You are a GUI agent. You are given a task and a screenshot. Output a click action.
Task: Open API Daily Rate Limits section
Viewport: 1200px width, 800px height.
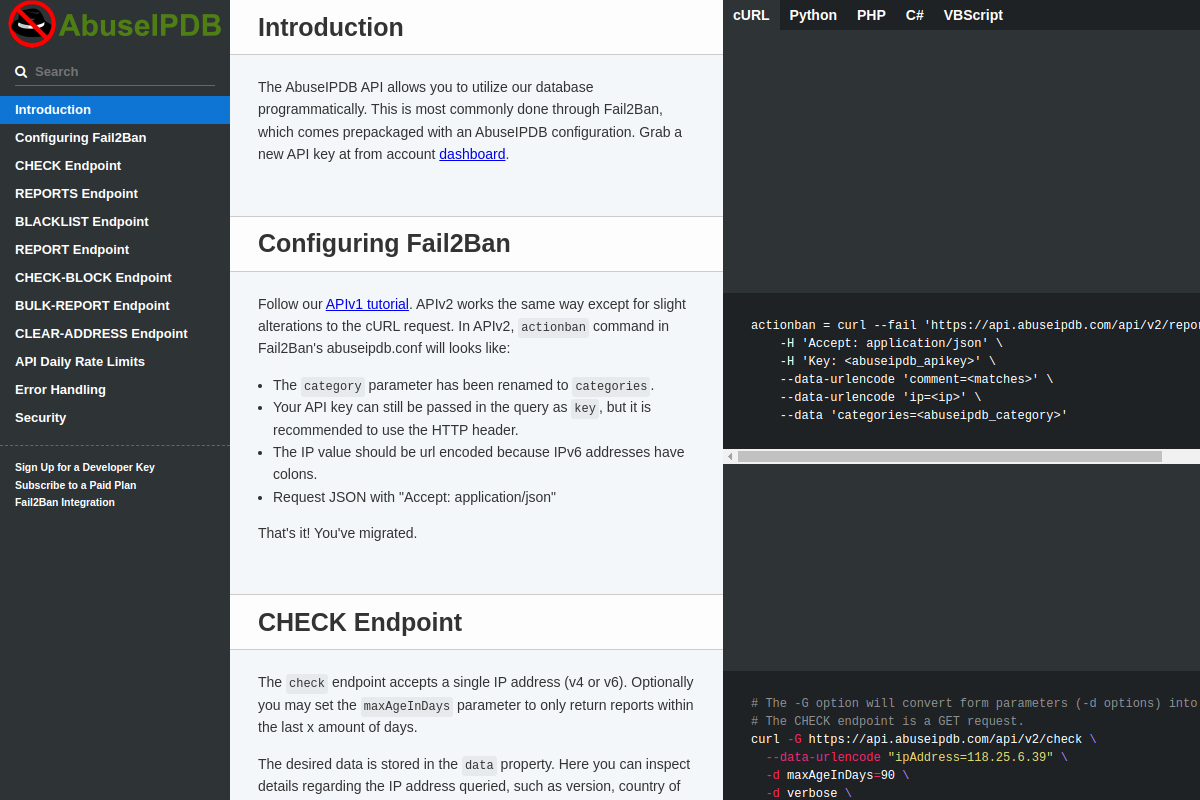coord(115,362)
